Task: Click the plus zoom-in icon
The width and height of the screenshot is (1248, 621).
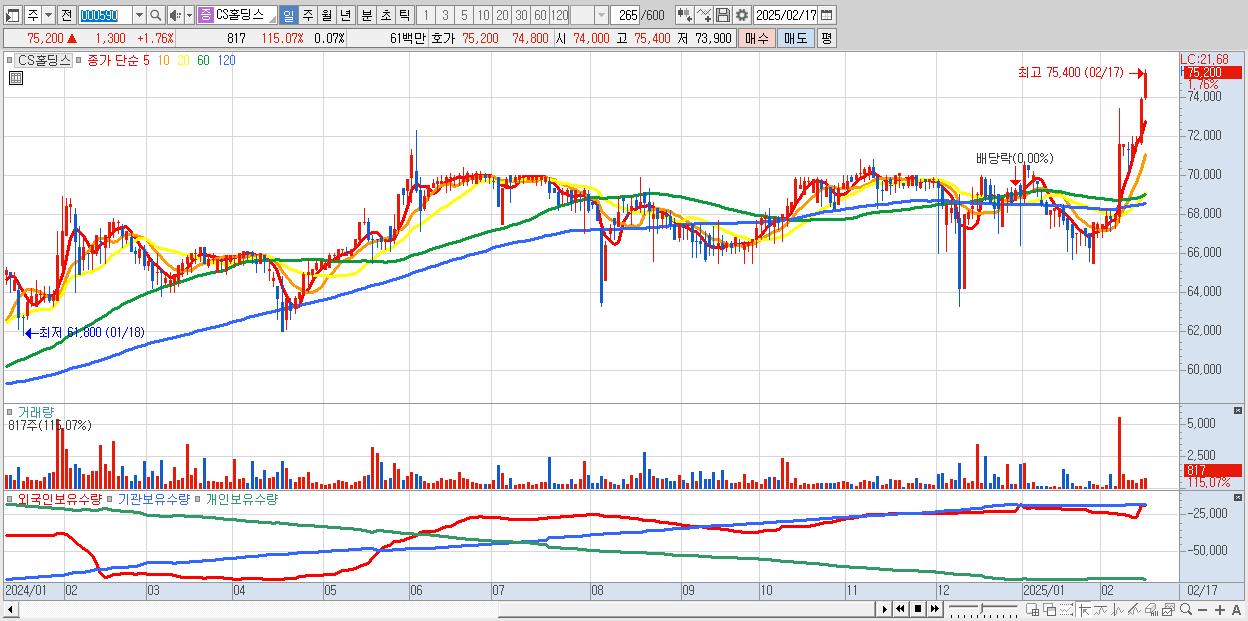Action: pyautogui.click(x=1220, y=610)
